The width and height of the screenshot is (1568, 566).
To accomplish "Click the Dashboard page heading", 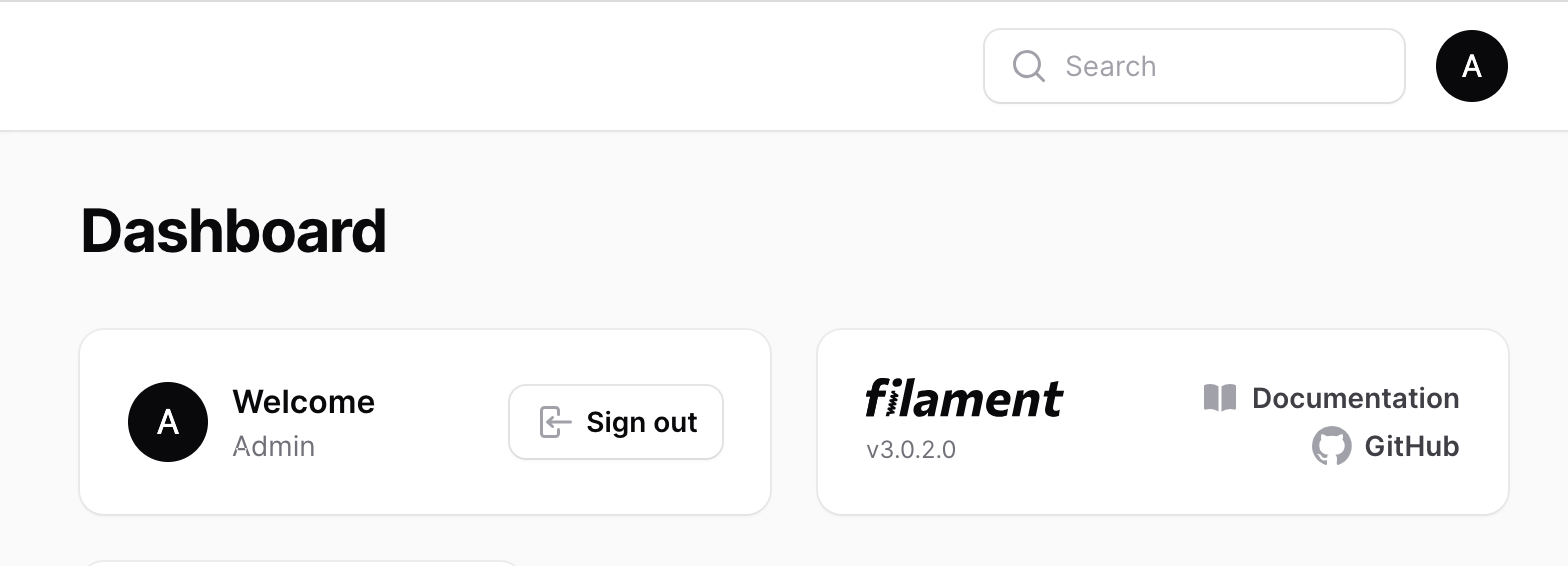I will click(233, 231).
